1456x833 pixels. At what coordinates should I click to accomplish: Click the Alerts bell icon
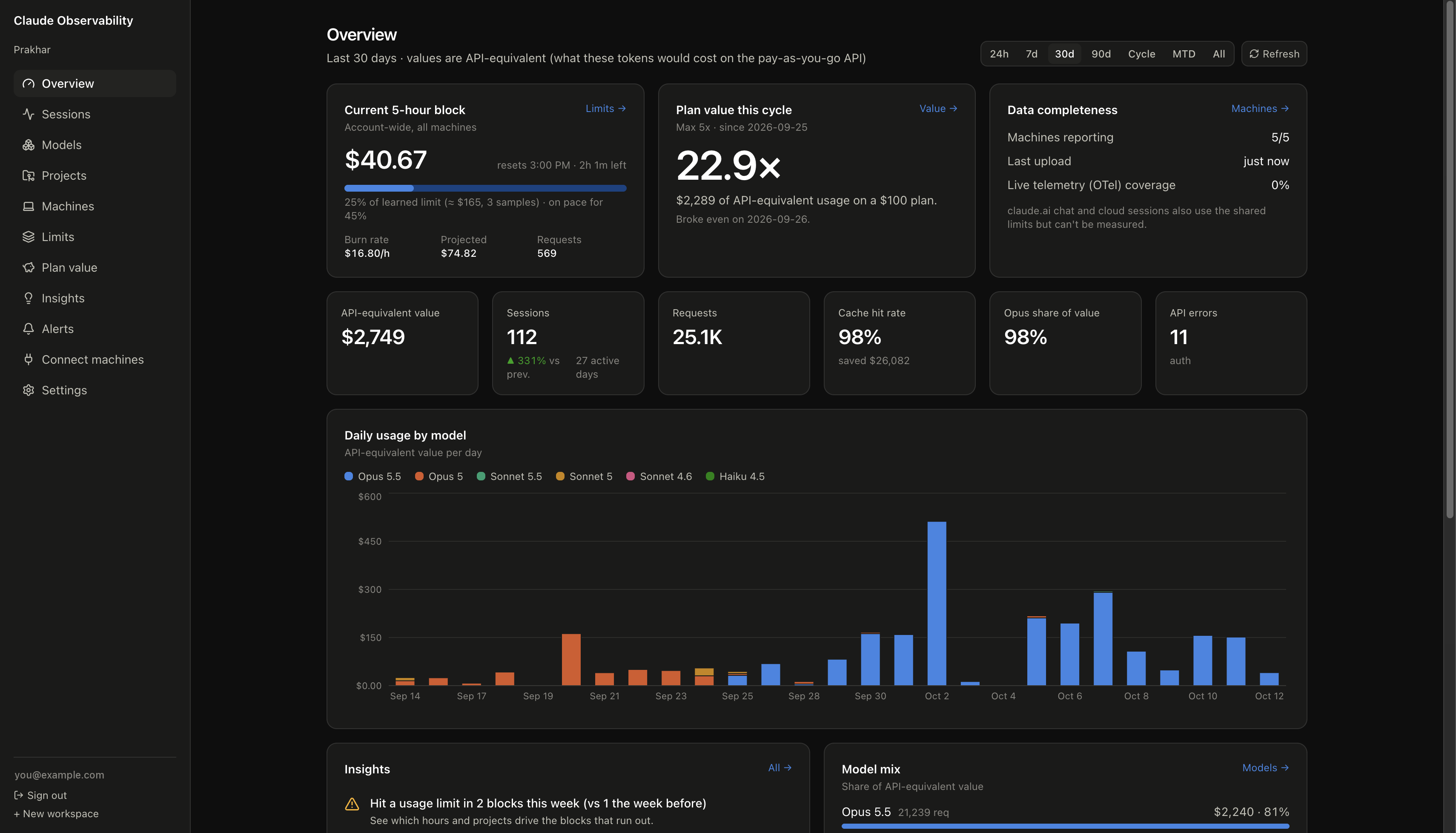click(x=28, y=329)
